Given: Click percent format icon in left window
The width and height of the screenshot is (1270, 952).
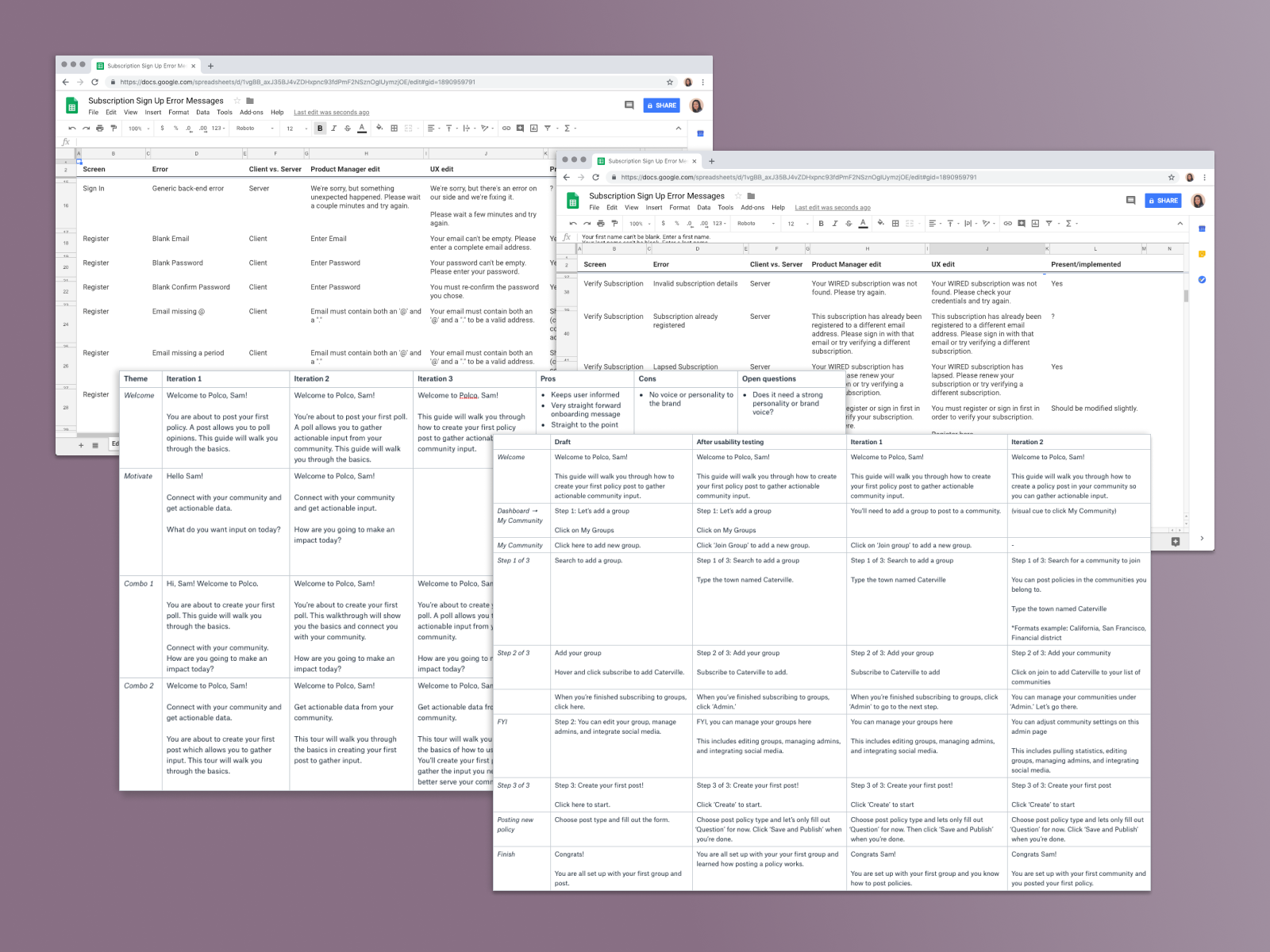Looking at the screenshot, I should (x=175, y=128).
